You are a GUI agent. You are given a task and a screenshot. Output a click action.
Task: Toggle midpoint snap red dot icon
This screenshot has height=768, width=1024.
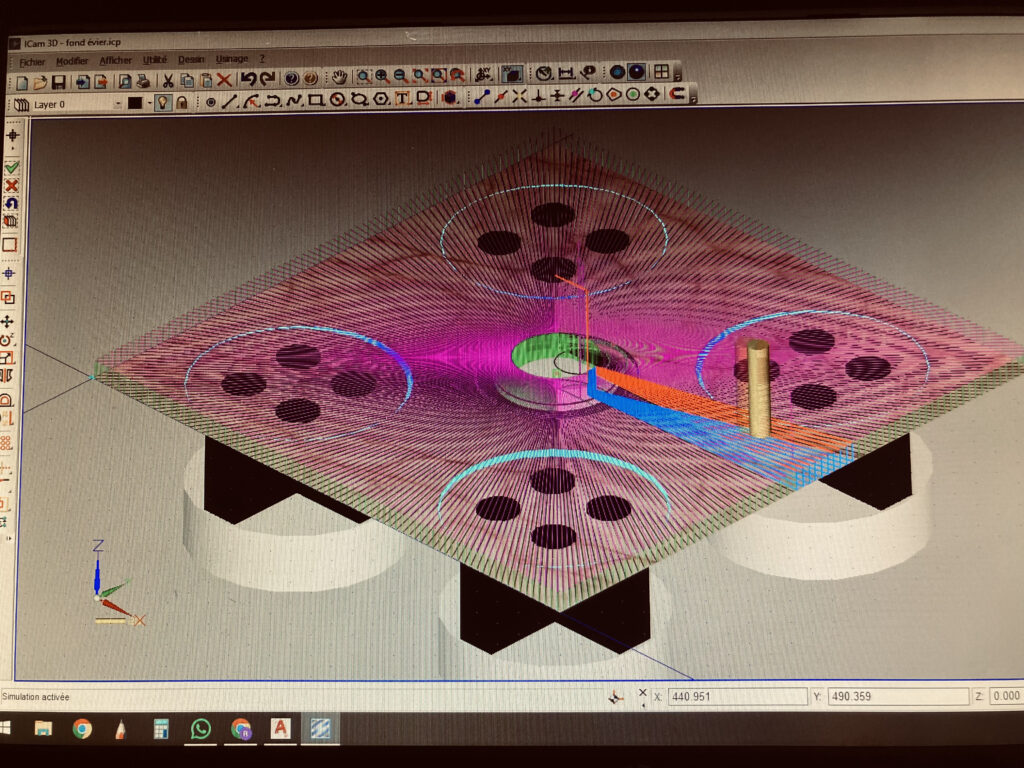(x=501, y=97)
